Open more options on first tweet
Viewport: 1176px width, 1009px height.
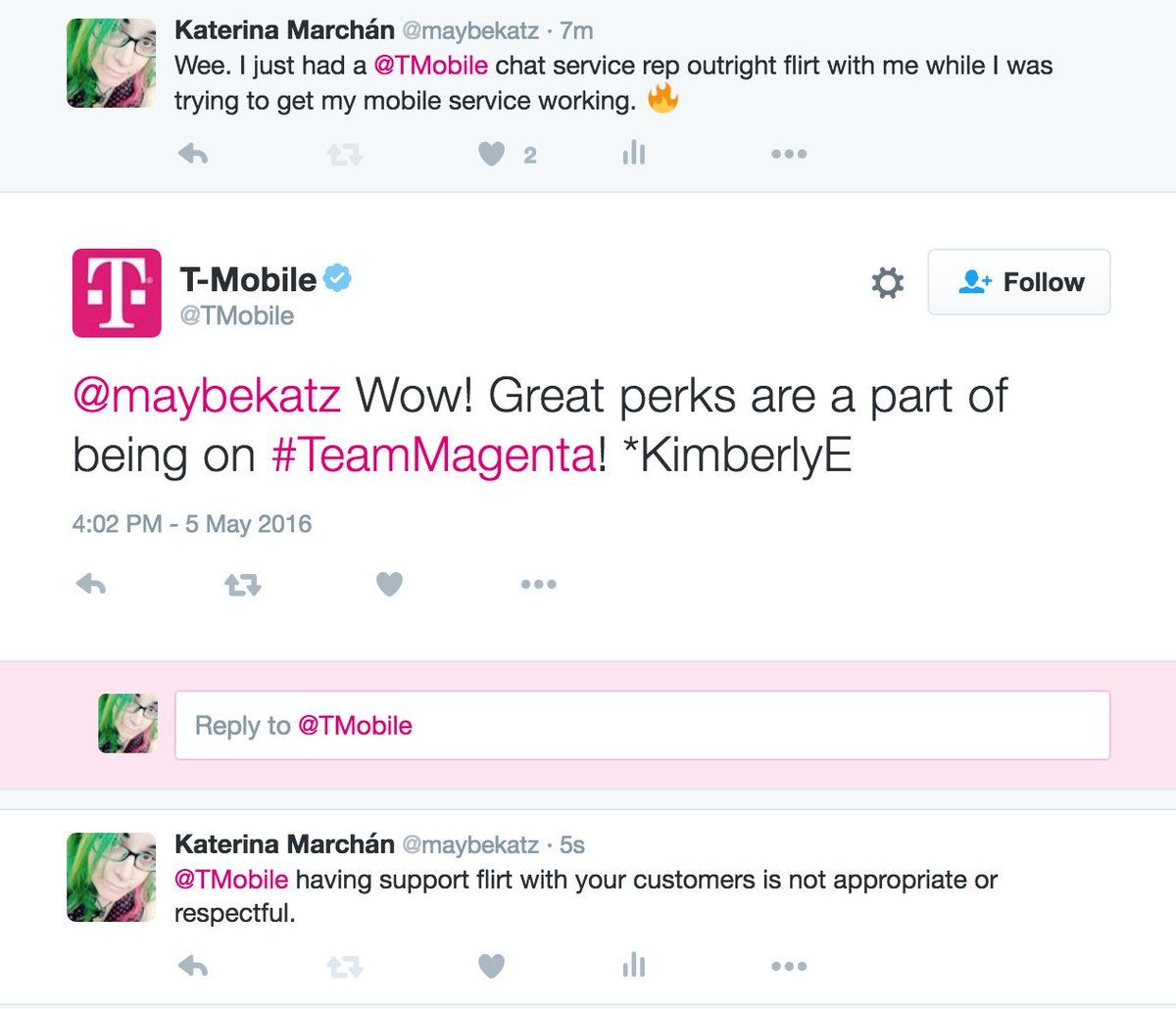(x=788, y=154)
